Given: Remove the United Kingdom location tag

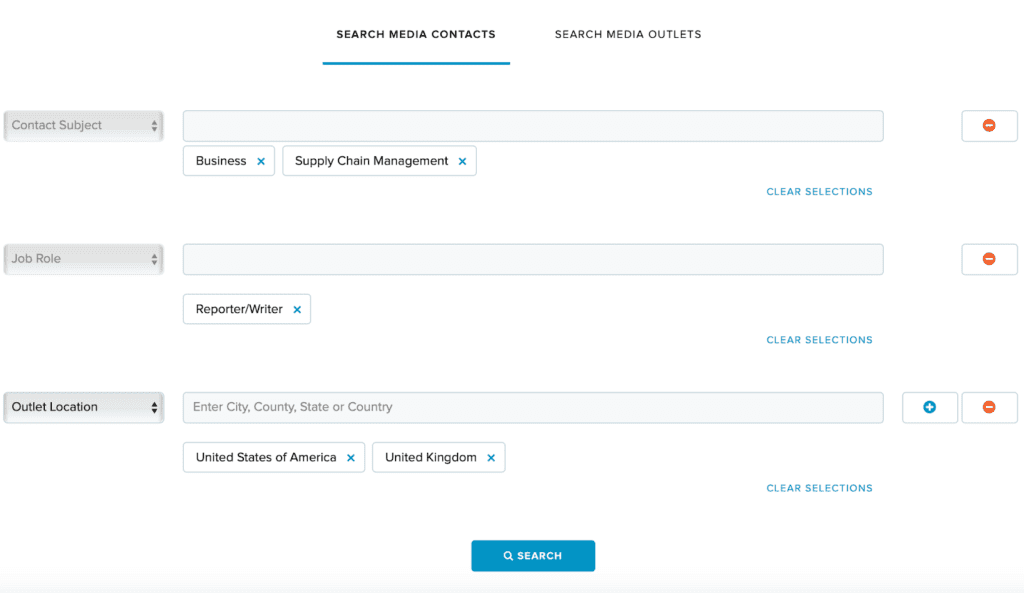Looking at the screenshot, I should [491, 458].
